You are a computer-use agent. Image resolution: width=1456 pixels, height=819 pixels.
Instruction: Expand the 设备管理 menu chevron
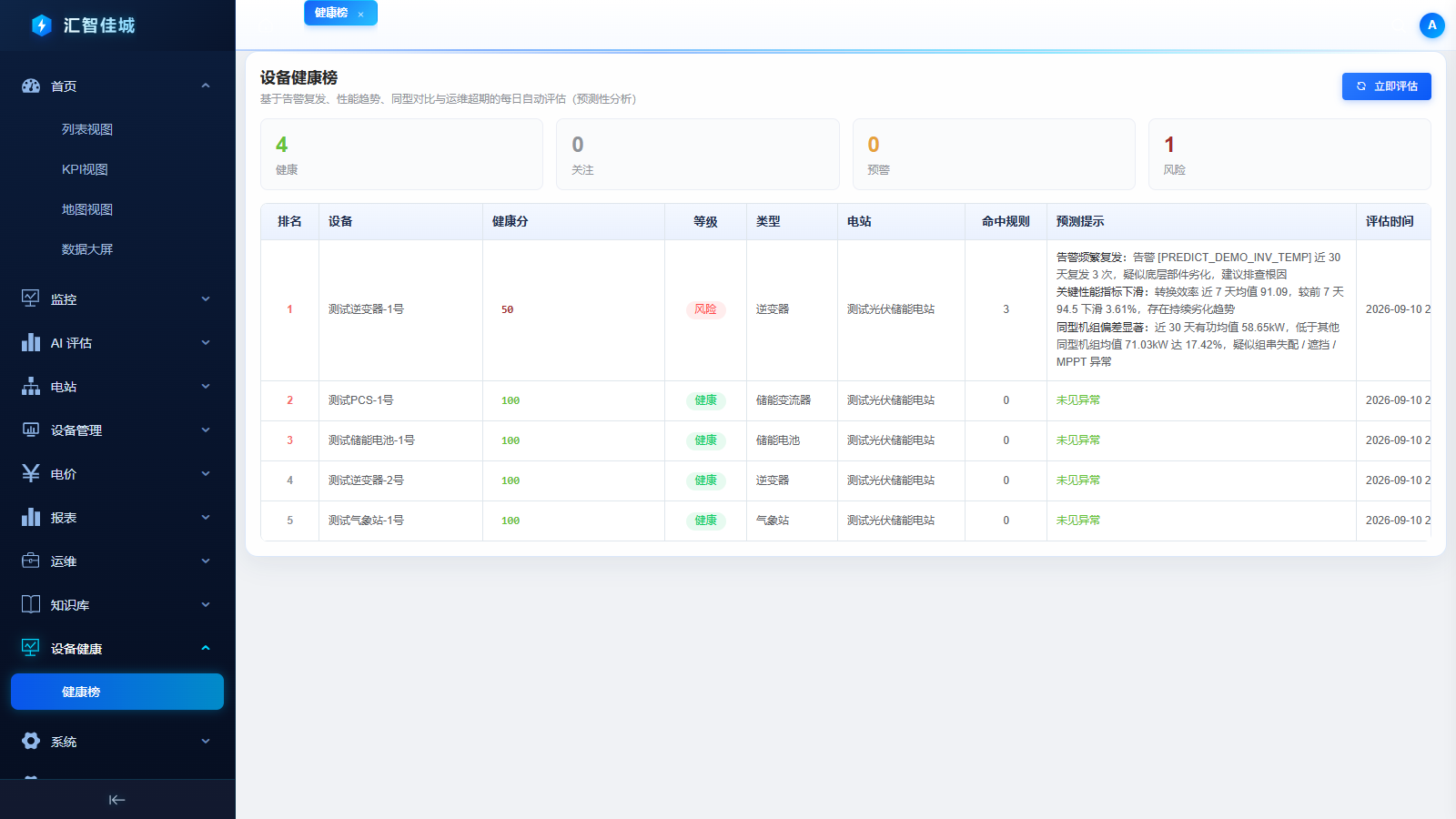click(206, 430)
